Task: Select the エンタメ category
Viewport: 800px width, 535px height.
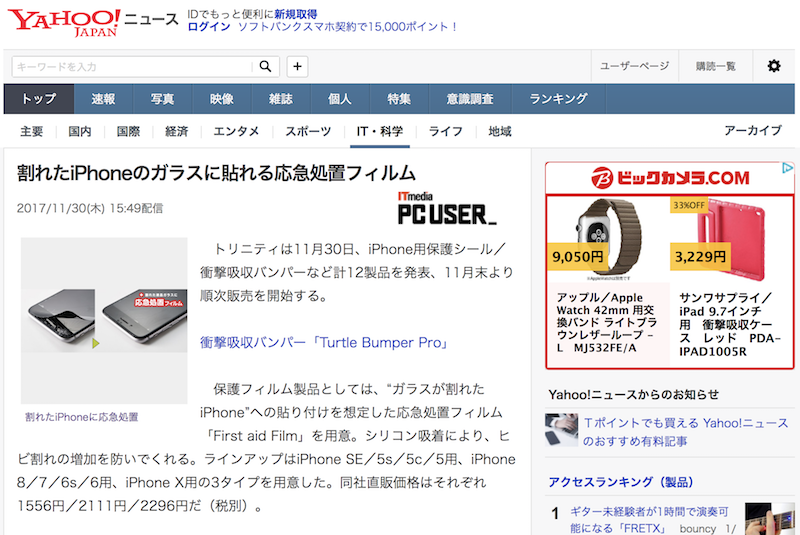Action: coord(236,132)
